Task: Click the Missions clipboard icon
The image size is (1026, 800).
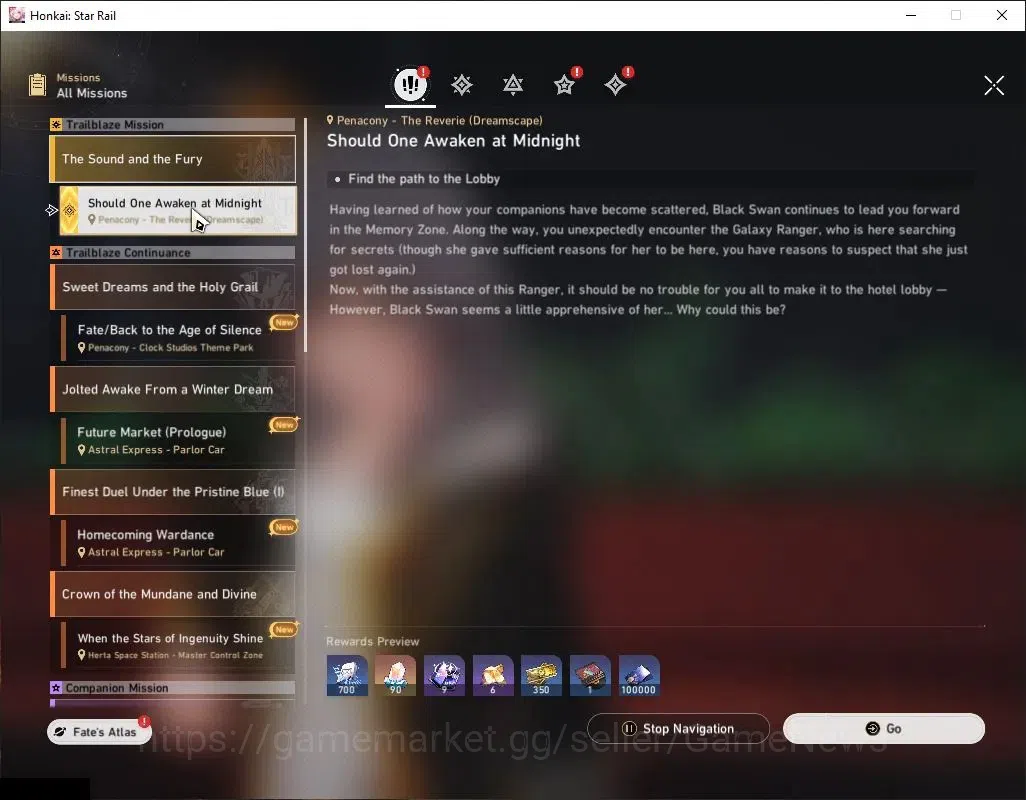Action: 37,85
